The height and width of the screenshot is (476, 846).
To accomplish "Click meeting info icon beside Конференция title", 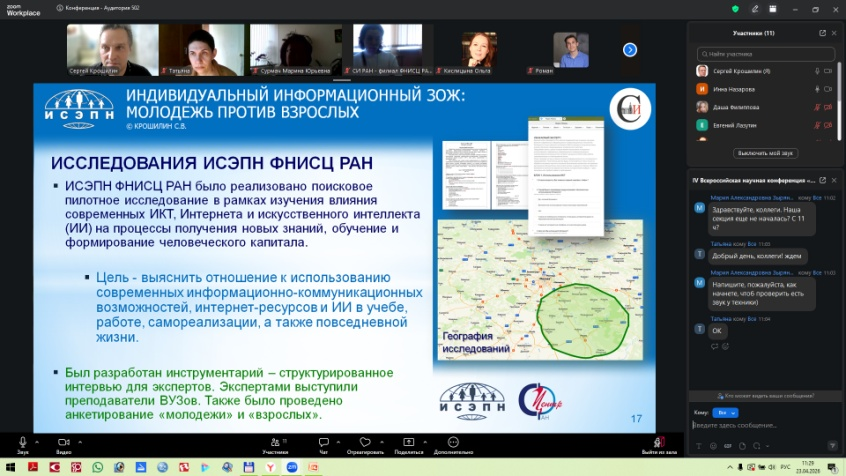I will click(x=59, y=8).
